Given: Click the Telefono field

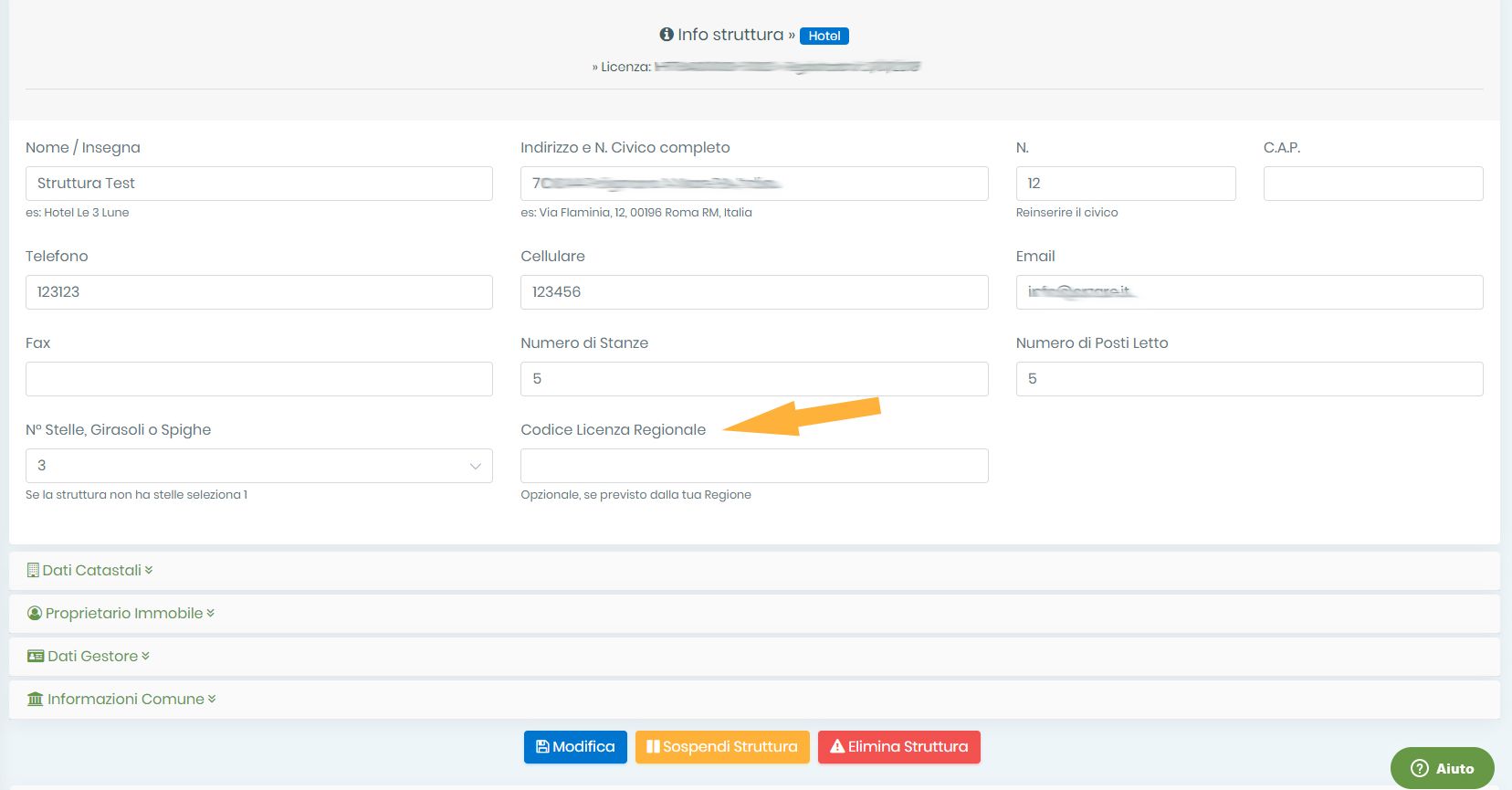Looking at the screenshot, I should [x=259, y=292].
